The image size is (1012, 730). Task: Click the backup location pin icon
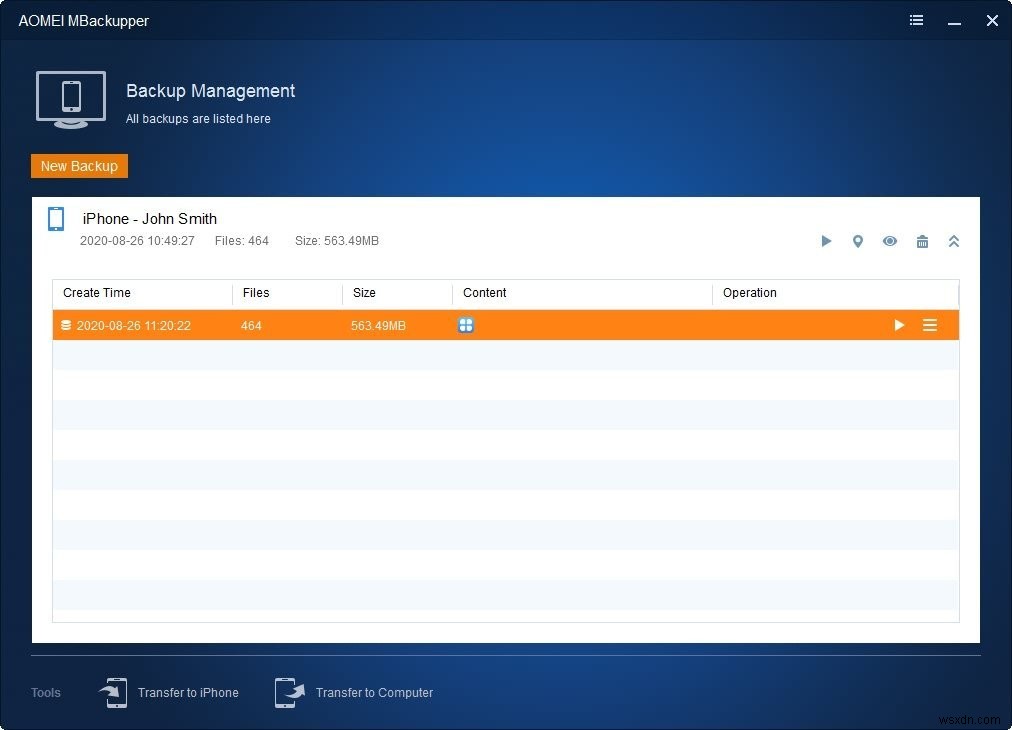(857, 241)
